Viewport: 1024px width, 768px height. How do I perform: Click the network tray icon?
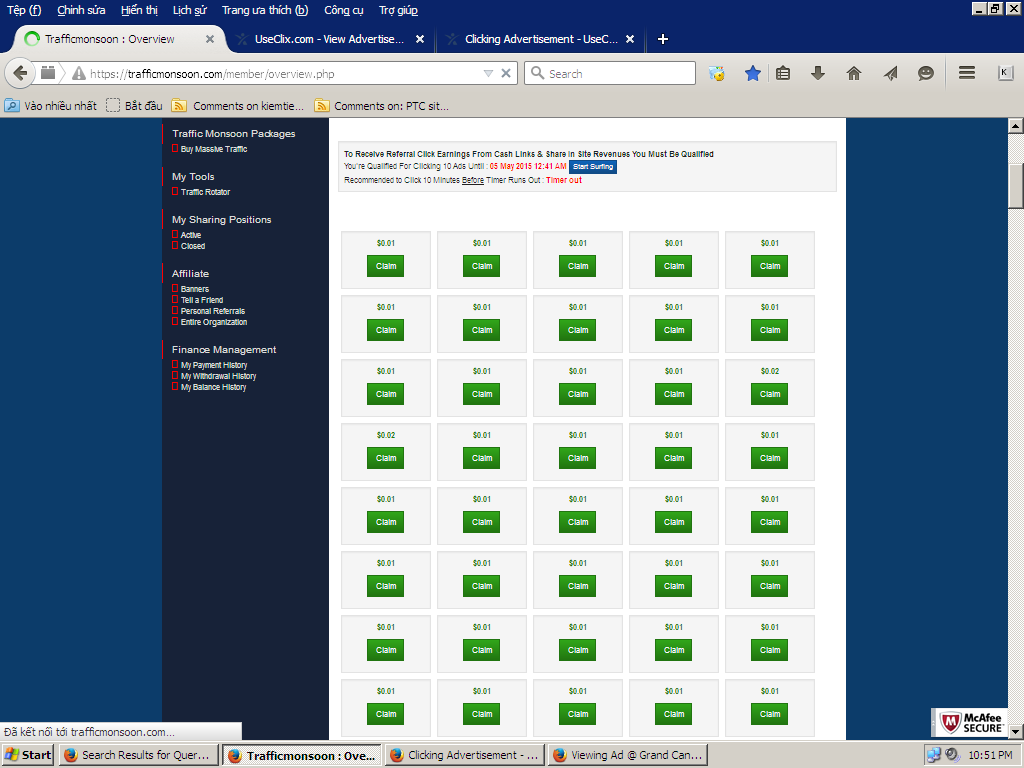[x=934, y=755]
